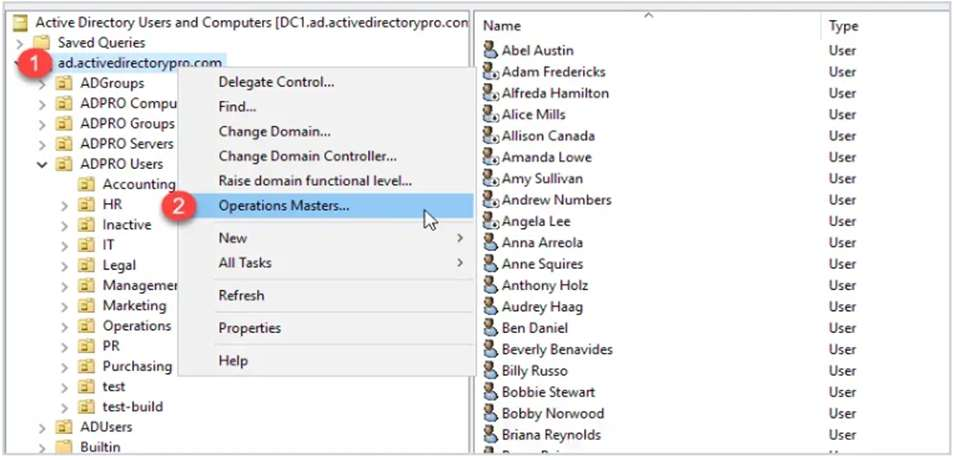Viewport: 954px width, 460px height.
Task: Open the All Tasks submenu
Action: pyautogui.click(x=326, y=263)
